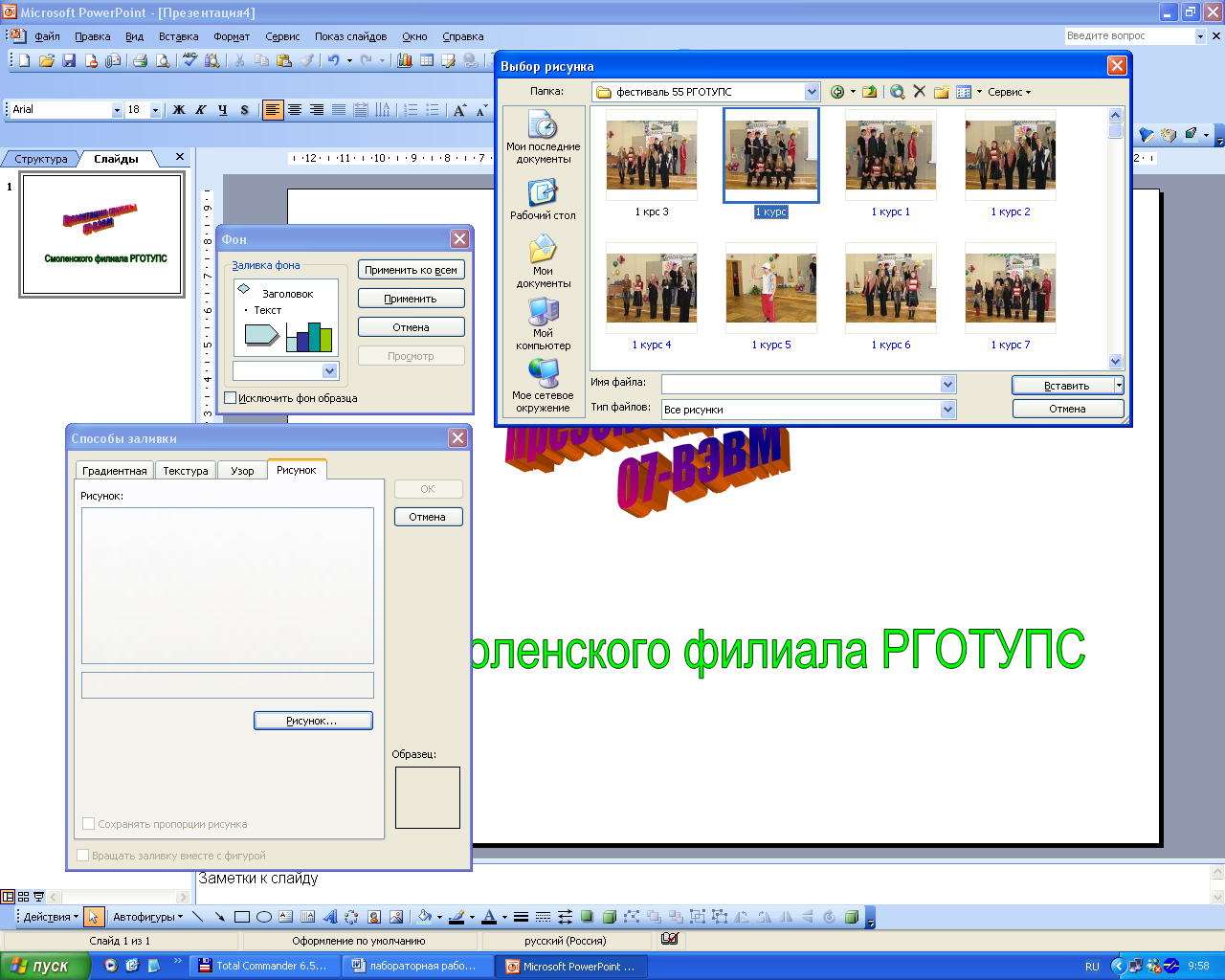Open Тип файлов dropdown list
The width and height of the screenshot is (1225, 980).
coord(948,410)
